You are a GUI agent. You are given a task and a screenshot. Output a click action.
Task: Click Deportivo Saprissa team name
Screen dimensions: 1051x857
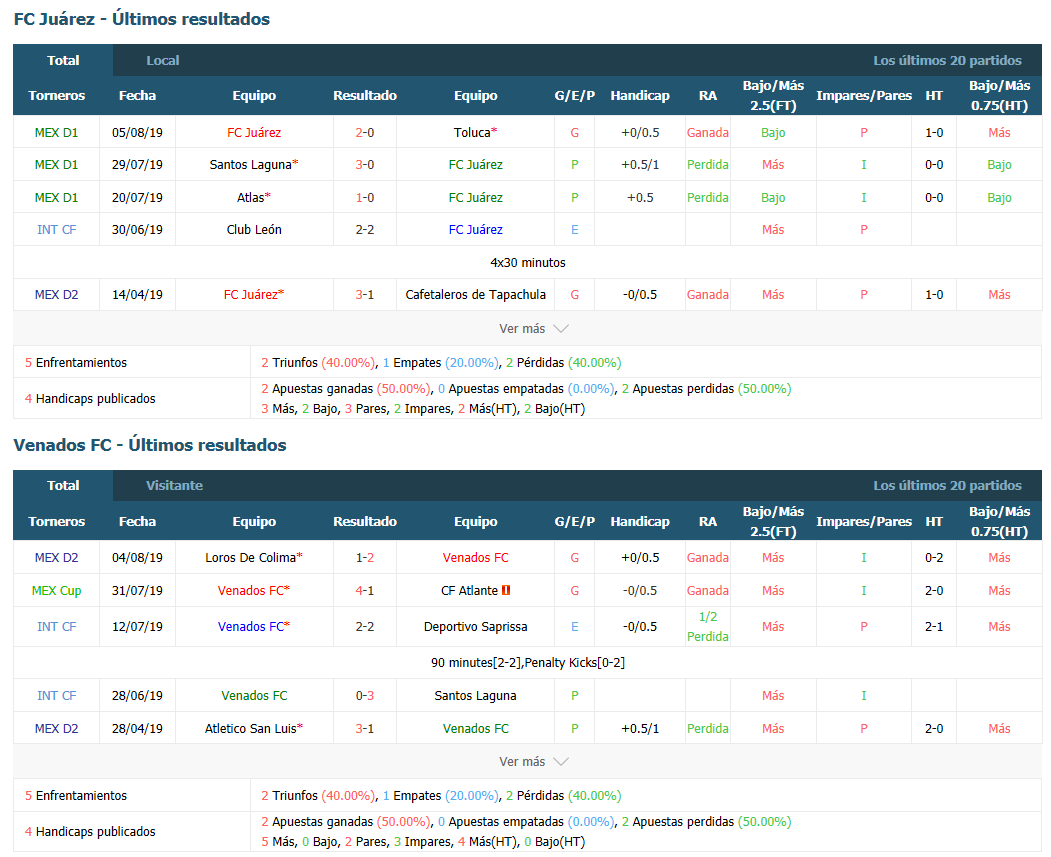(x=475, y=627)
